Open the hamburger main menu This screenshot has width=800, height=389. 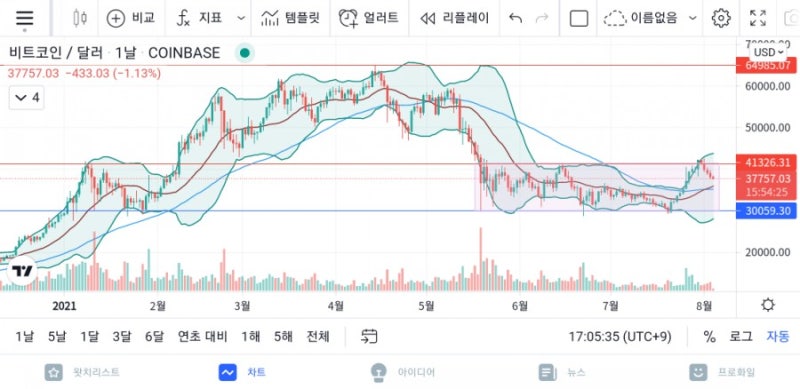click(24, 18)
